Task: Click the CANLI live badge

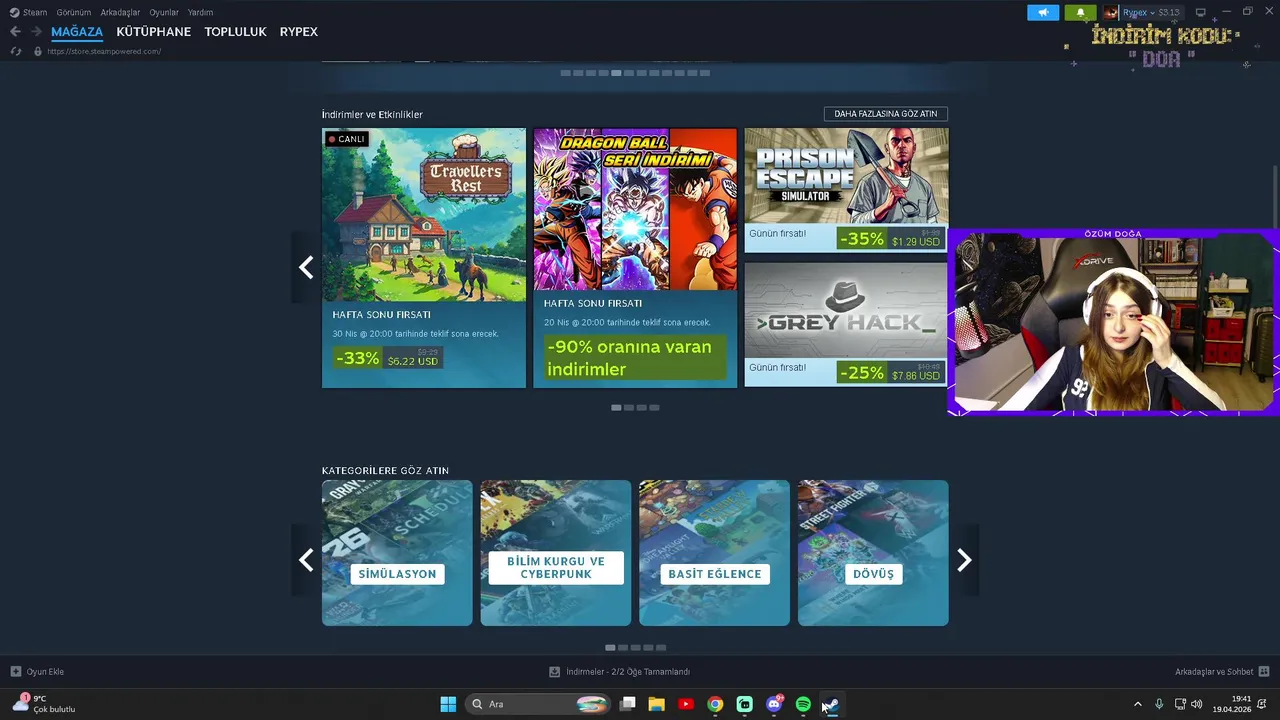Action: pyautogui.click(x=347, y=139)
